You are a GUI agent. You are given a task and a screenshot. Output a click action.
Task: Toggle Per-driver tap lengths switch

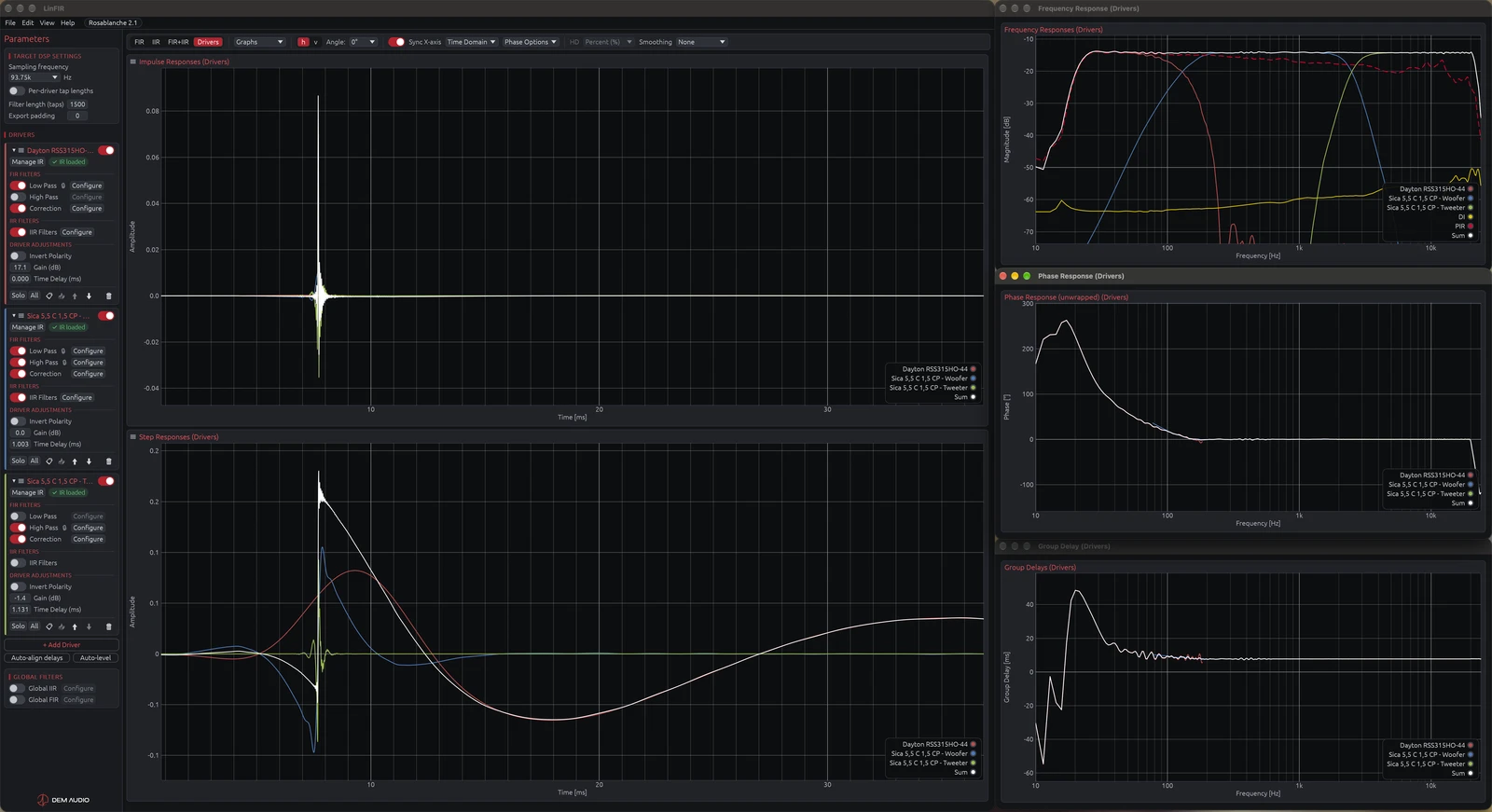pyautogui.click(x=16, y=91)
